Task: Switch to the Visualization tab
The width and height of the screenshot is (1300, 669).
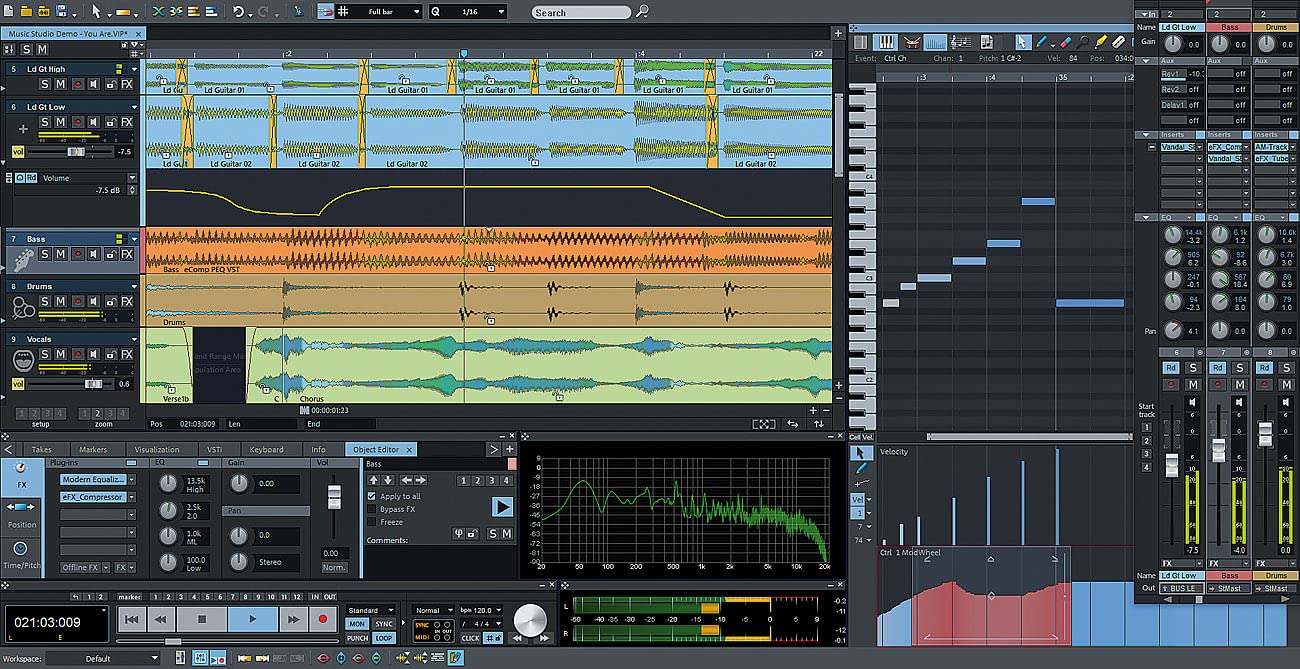Action: tap(156, 449)
